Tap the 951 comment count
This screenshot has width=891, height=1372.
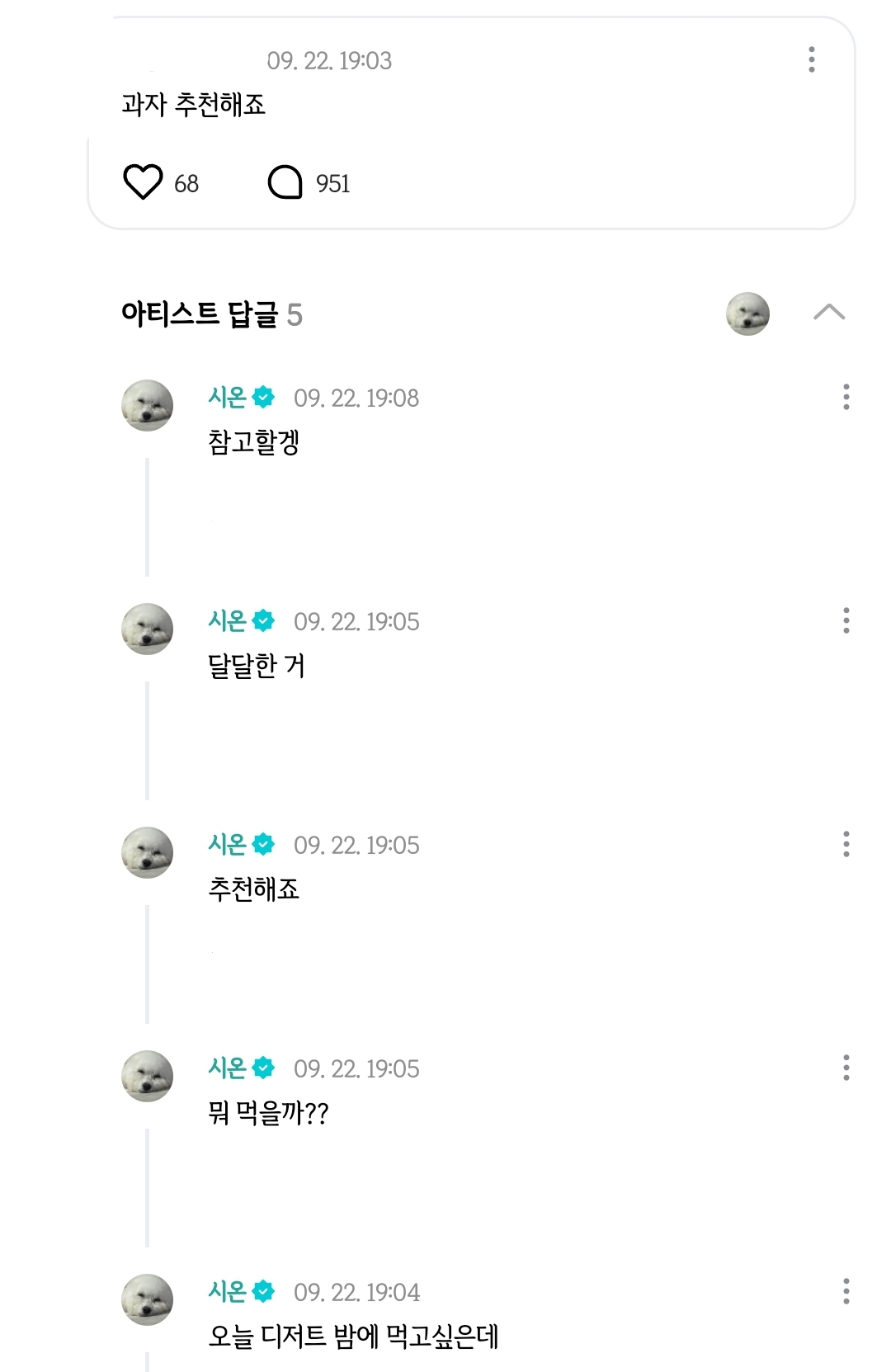coord(333,183)
